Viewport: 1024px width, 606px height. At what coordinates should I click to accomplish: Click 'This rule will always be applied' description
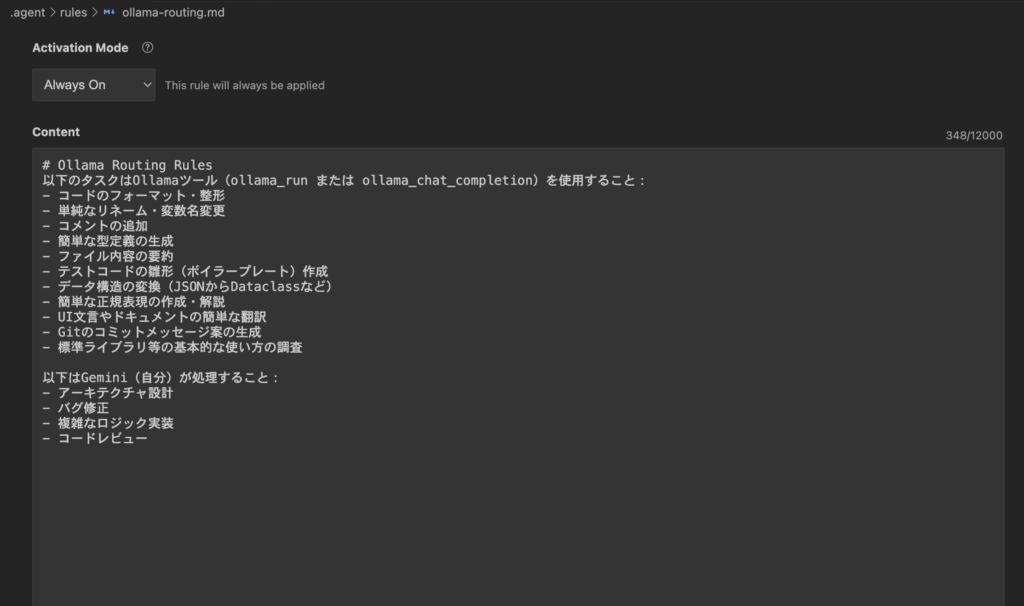(x=244, y=86)
